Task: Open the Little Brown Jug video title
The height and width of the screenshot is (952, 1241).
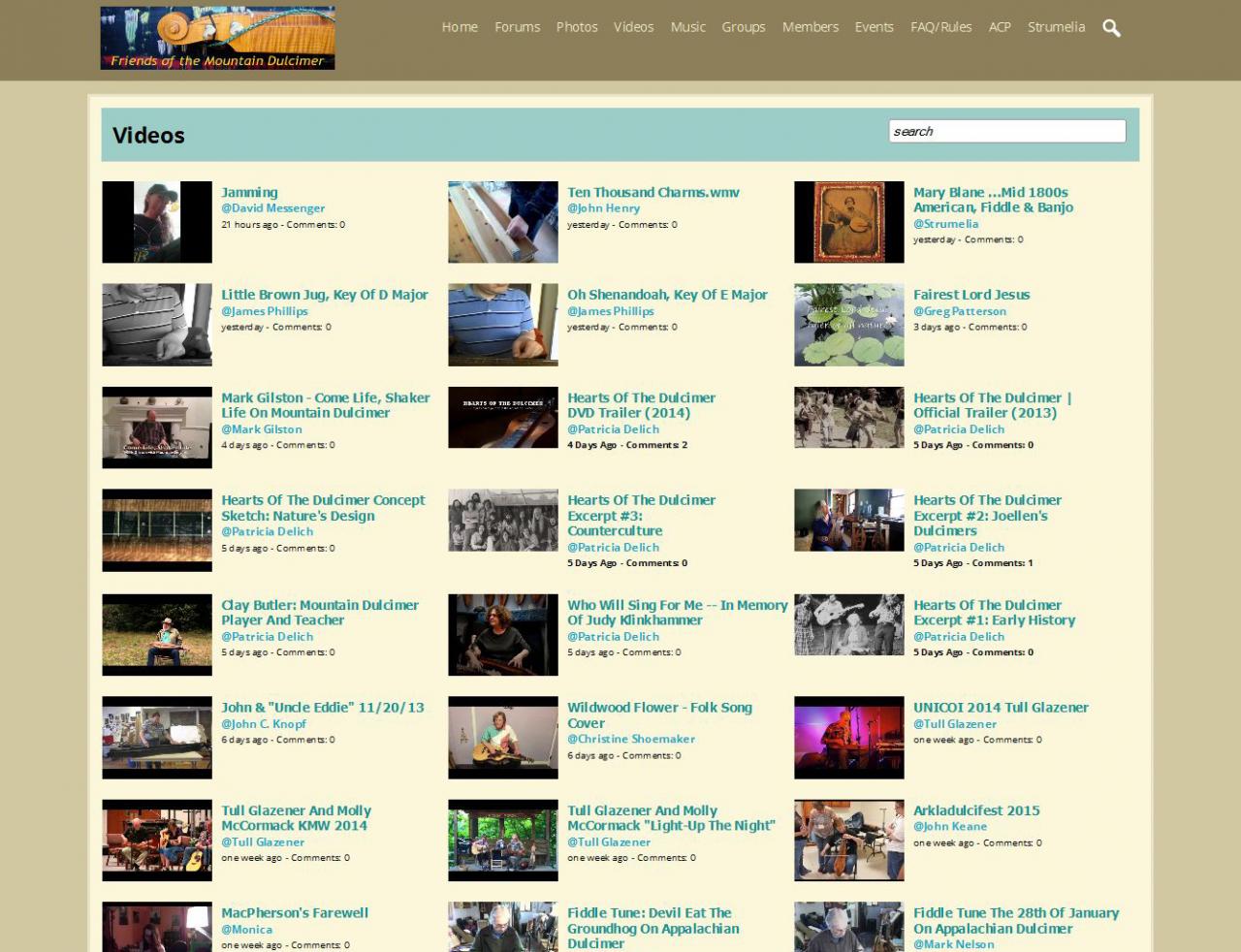Action: tap(324, 295)
